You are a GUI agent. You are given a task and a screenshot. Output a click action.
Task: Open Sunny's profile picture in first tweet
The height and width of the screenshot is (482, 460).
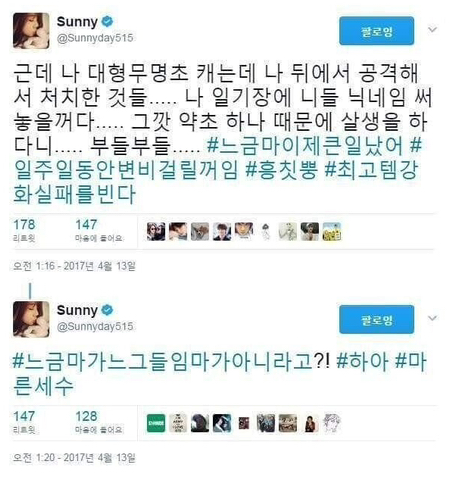(31, 31)
